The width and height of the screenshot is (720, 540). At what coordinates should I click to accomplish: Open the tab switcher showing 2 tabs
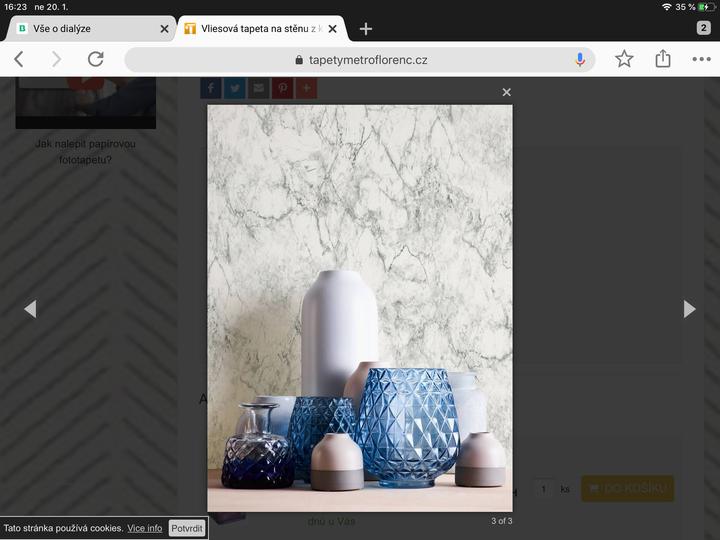tap(703, 28)
